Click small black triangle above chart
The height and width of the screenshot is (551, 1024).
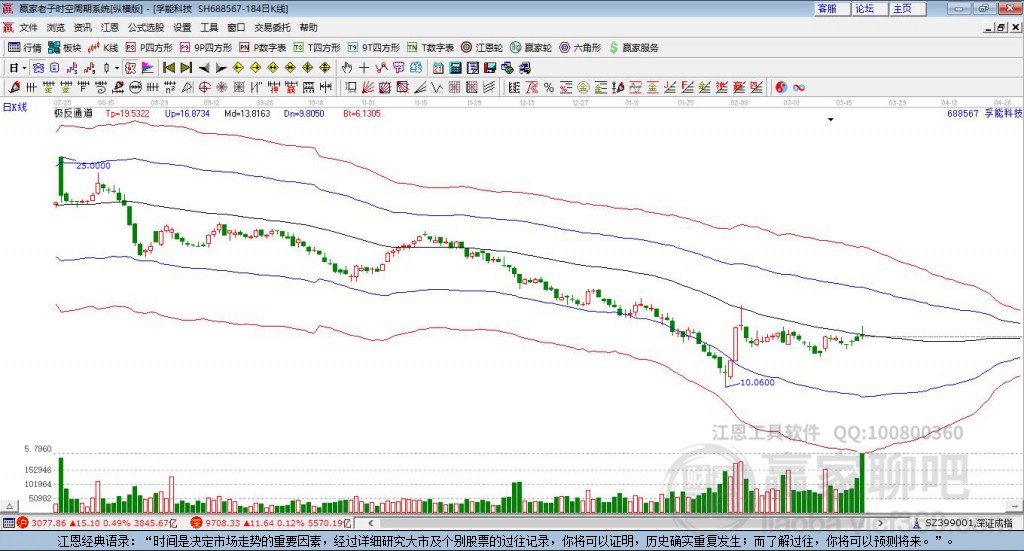831,120
